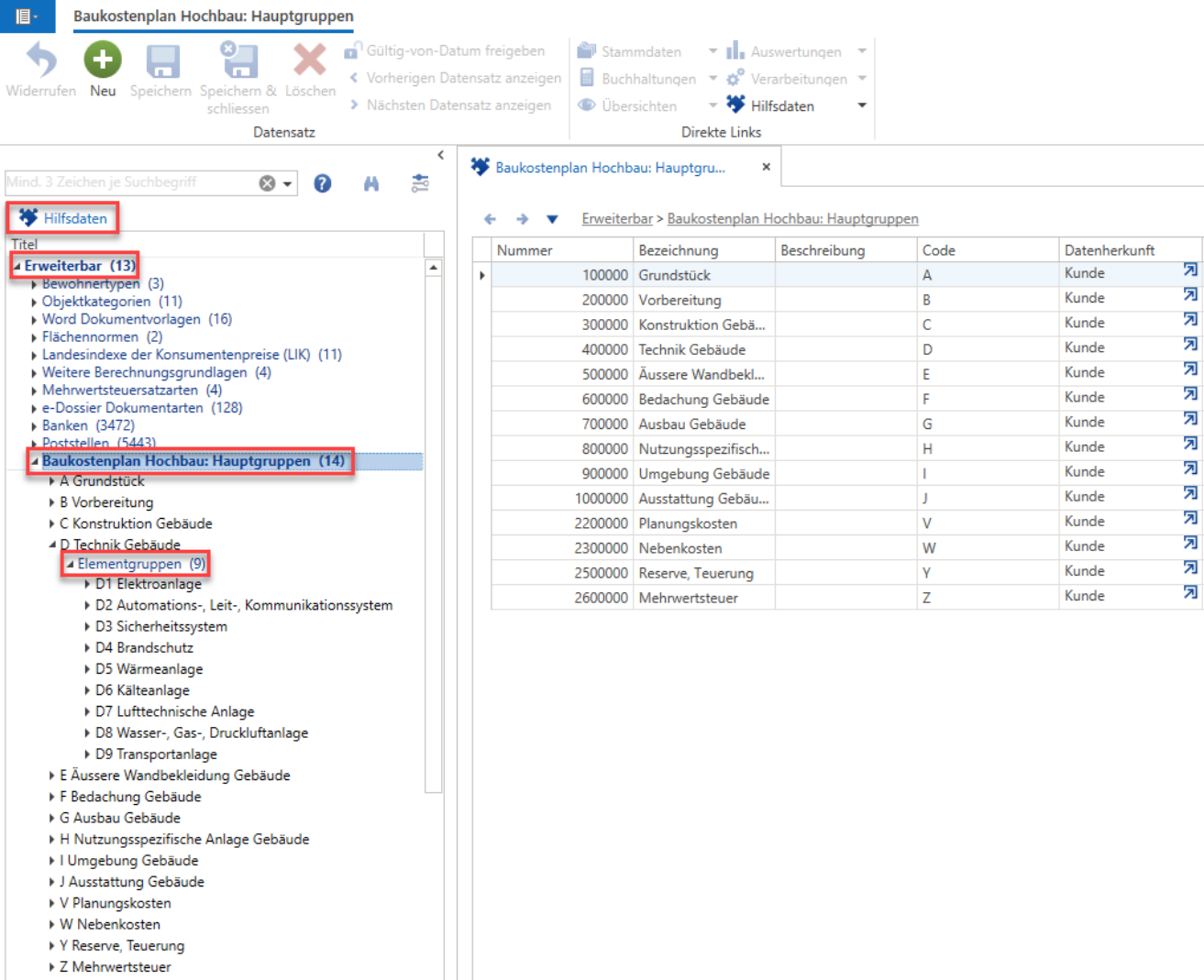Click the Hilfsdaten button in the left panel
The width and height of the screenshot is (1204, 980).
(63, 218)
